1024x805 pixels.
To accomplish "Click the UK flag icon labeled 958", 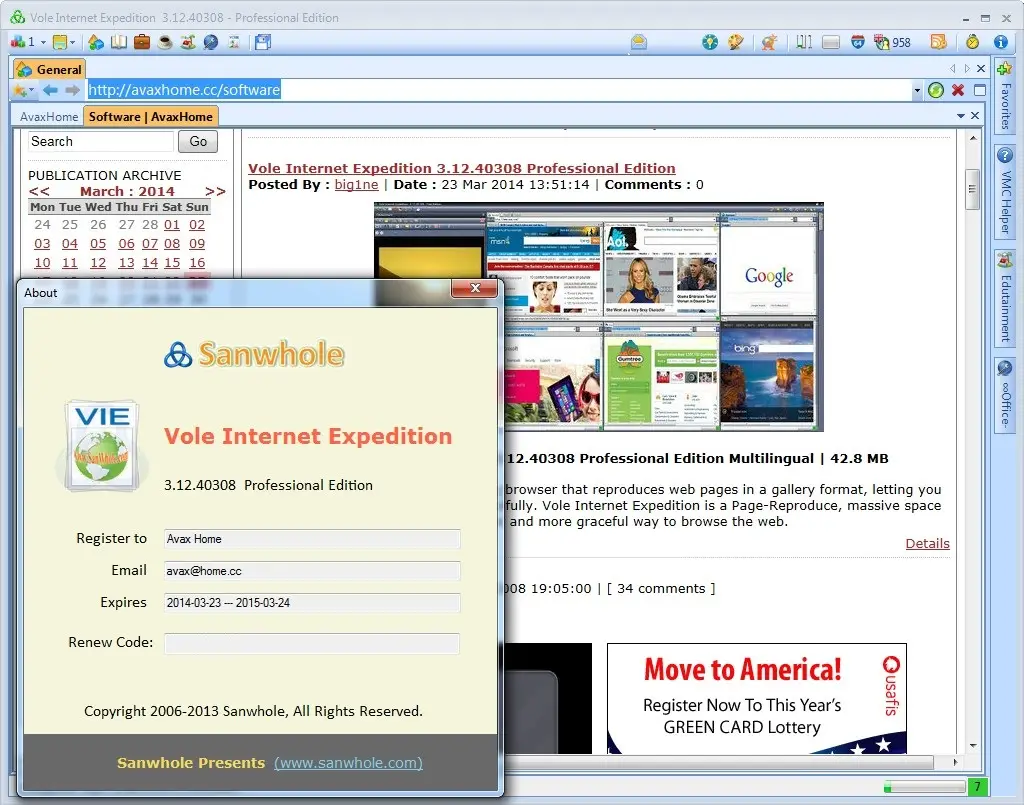I will tap(892, 42).
